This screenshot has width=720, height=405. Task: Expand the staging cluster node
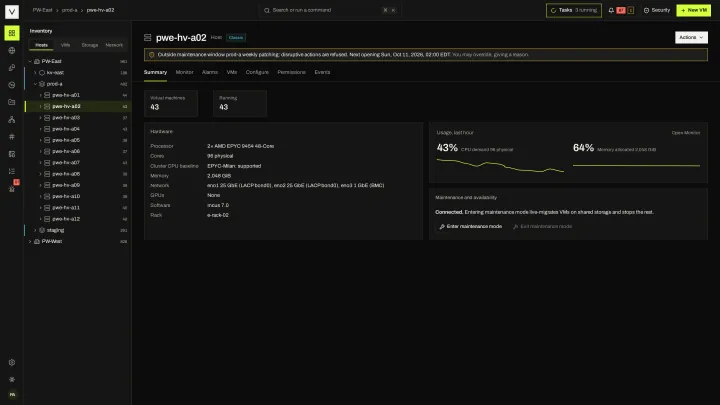coord(35,230)
